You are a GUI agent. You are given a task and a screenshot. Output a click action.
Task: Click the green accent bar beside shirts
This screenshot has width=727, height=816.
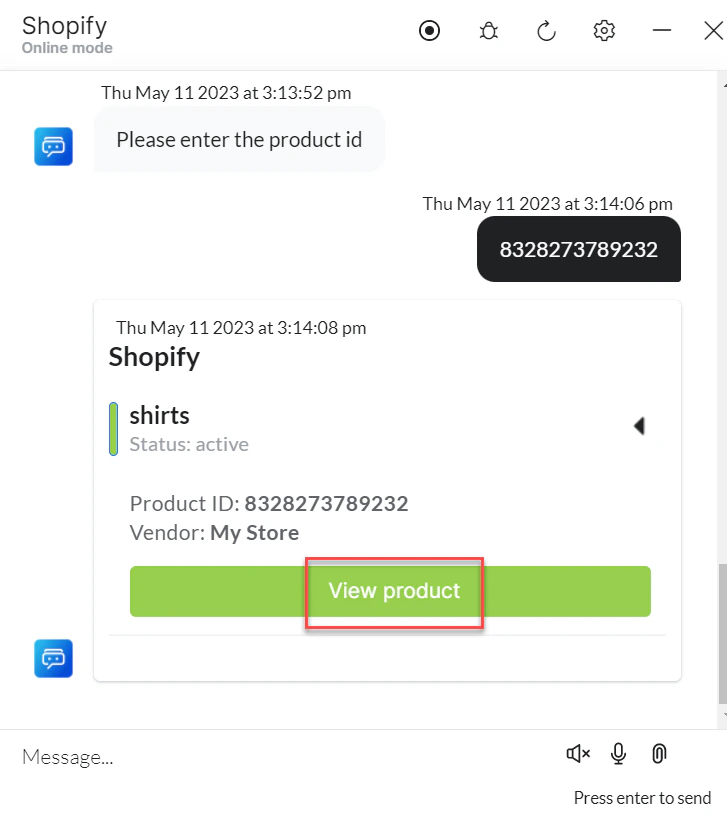click(113, 428)
